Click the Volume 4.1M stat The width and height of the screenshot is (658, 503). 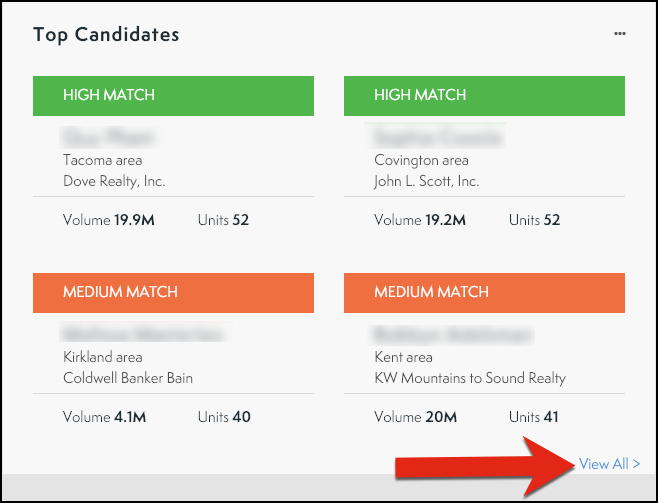click(x=104, y=417)
